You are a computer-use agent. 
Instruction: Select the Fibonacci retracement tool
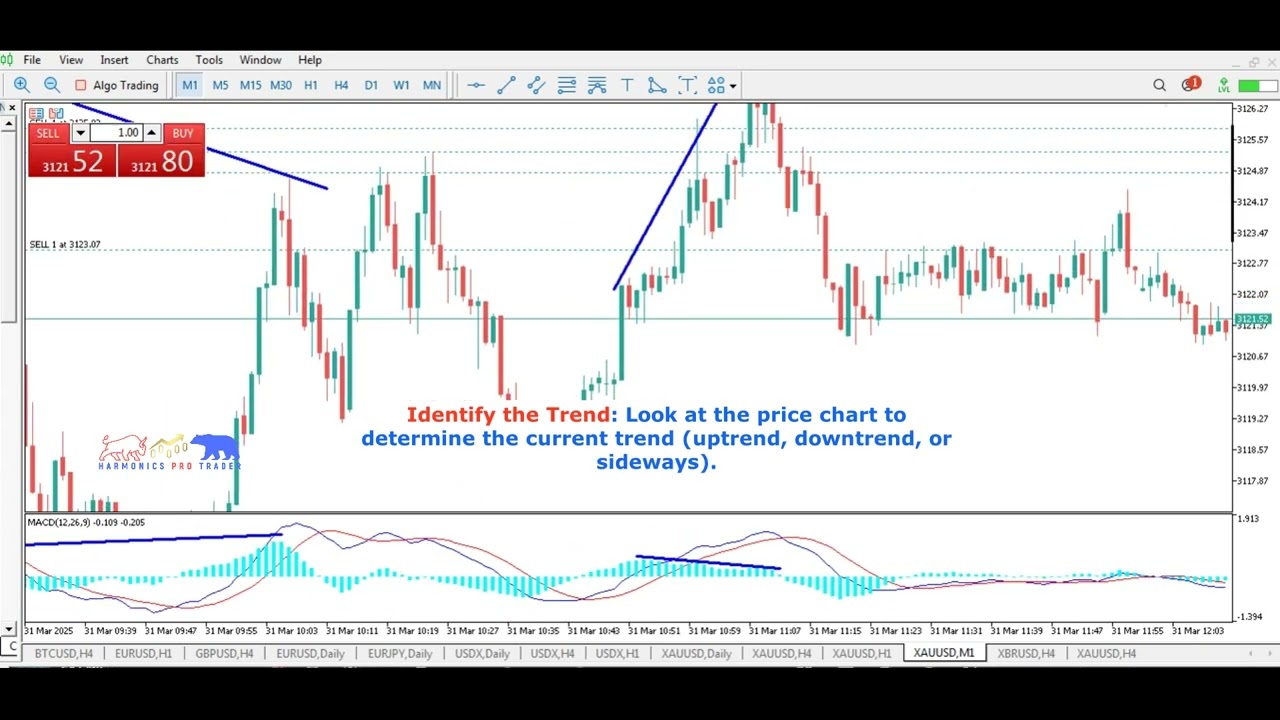click(566, 86)
